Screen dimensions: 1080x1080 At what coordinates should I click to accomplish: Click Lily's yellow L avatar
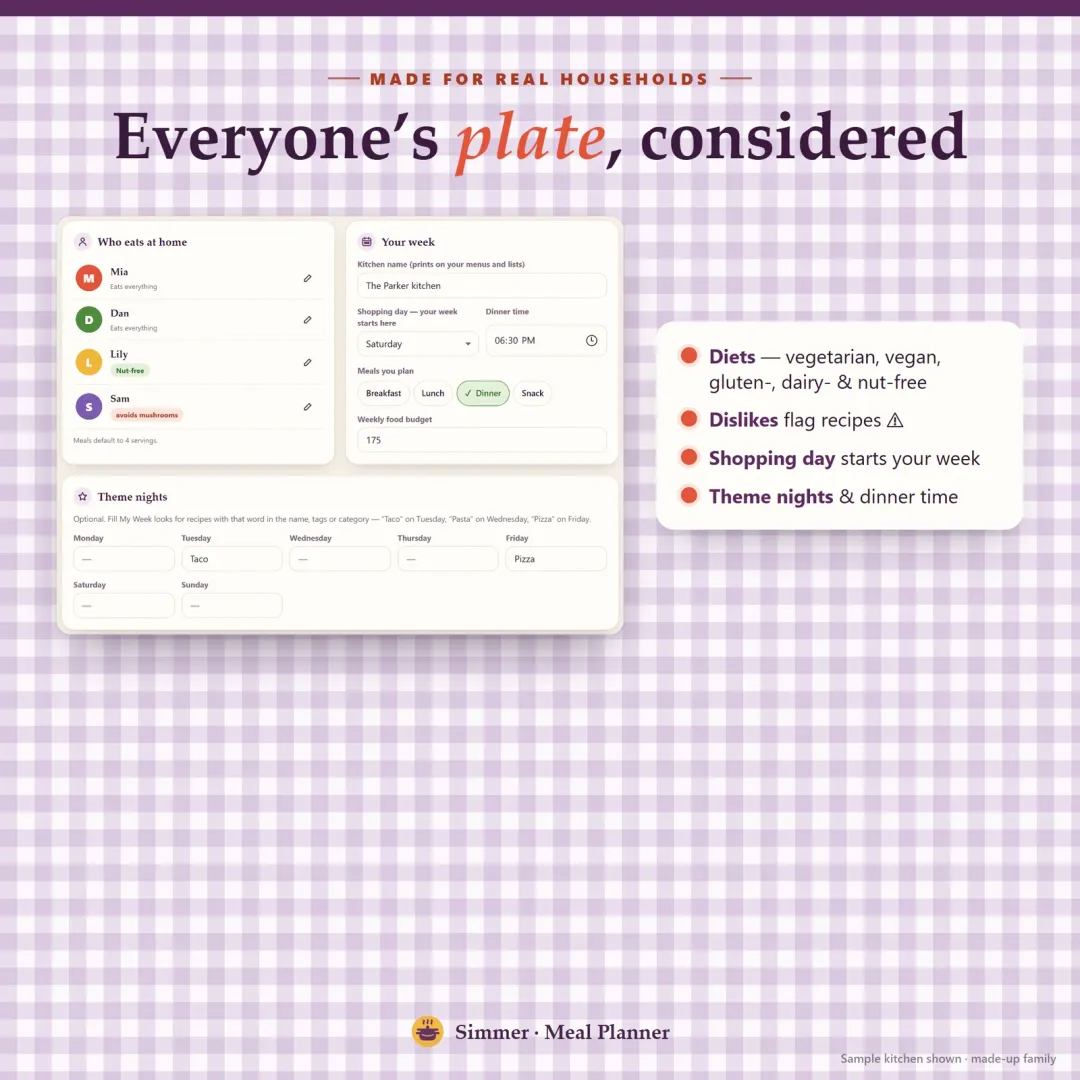pyautogui.click(x=89, y=362)
